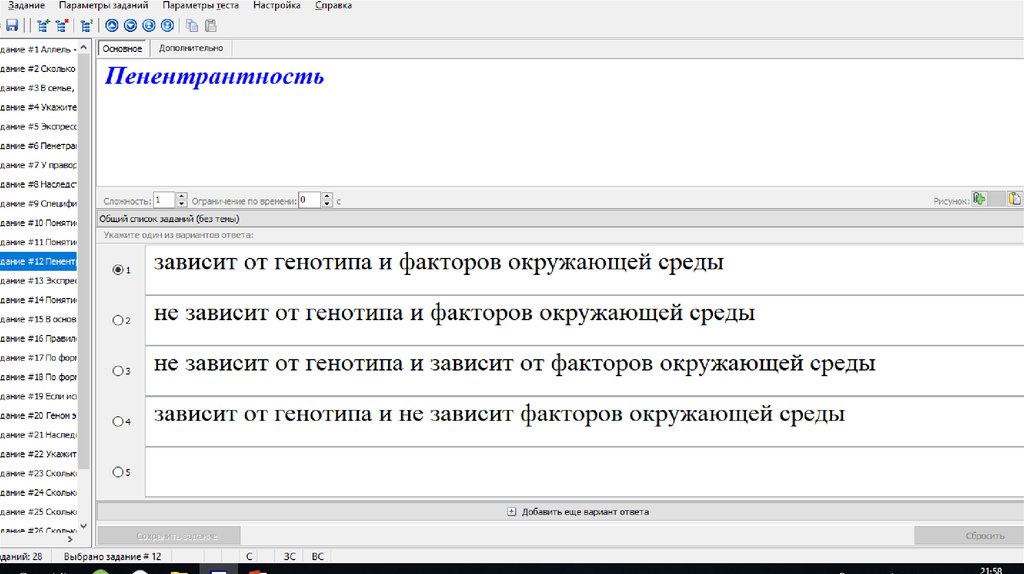Click the blue circular down arrow icon
The image size is (1024, 574).
(x=130, y=26)
